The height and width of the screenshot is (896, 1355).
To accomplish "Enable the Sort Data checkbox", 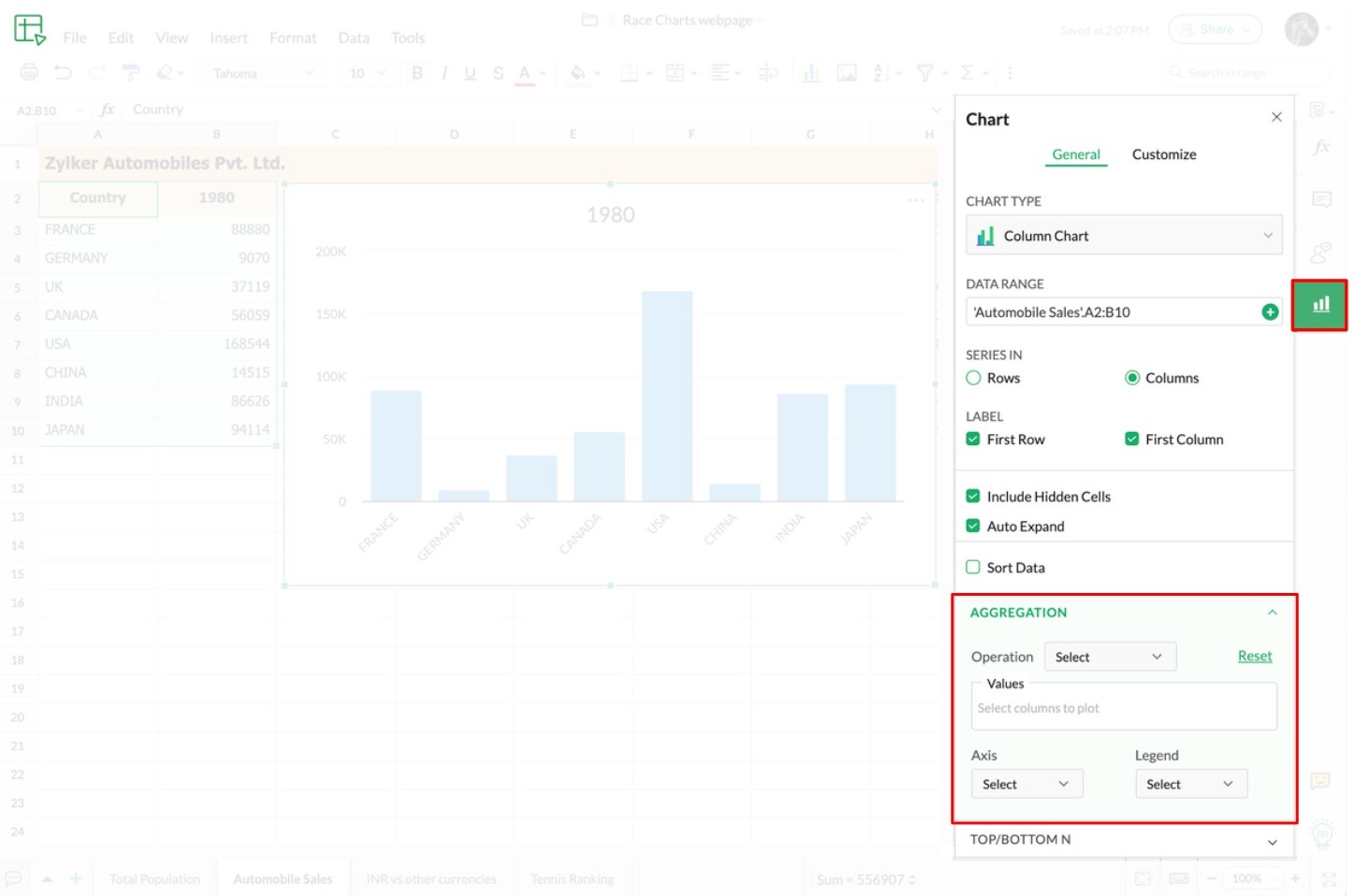I will point(973,568).
